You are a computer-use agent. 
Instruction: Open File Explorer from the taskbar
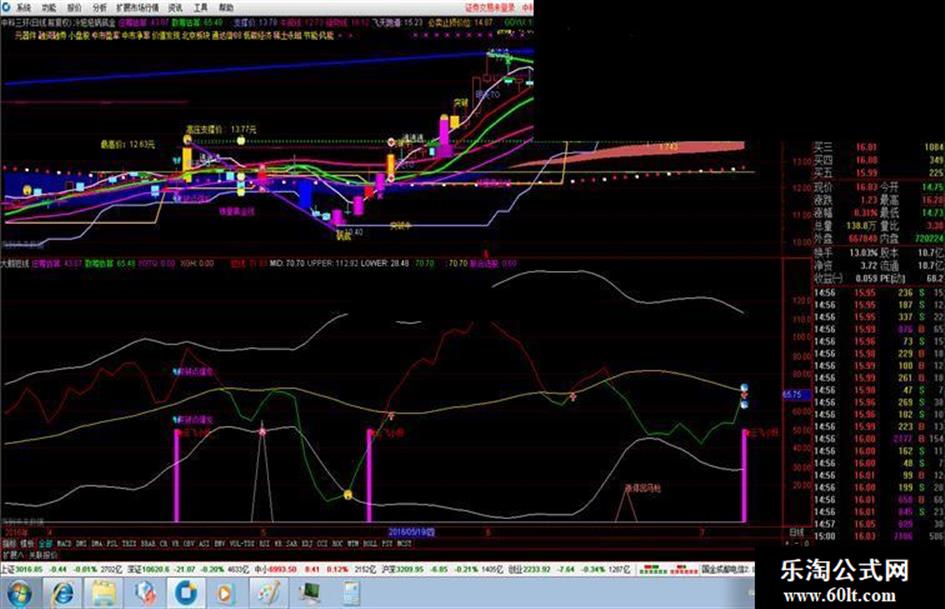coord(103,593)
